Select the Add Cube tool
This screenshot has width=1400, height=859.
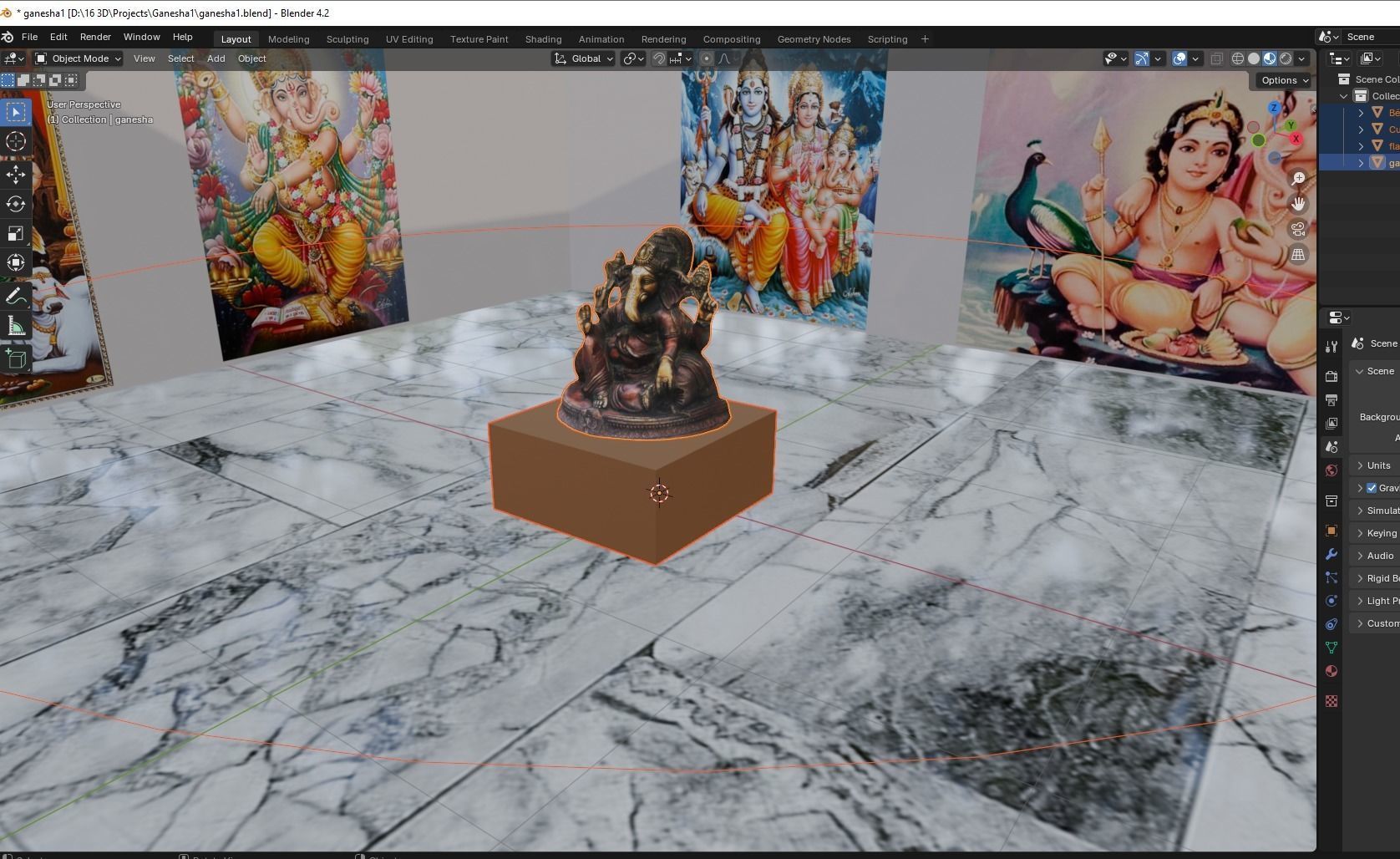pos(16,359)
